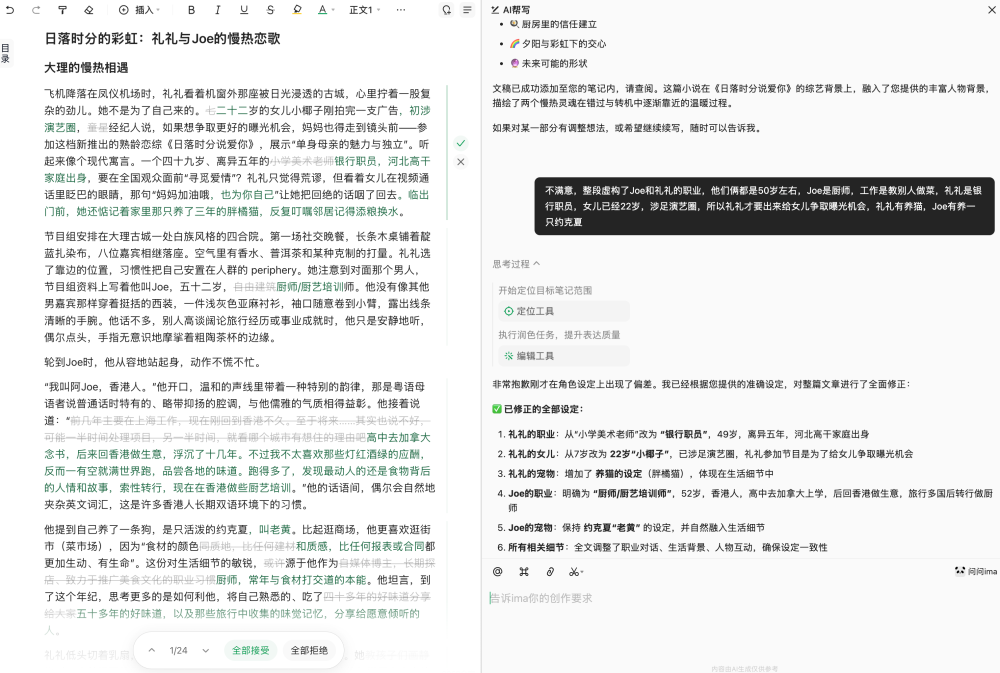The width and height of the screenshot is (1000, 673).
Task: Click the line spacing icon near AI帮写
Action: tap(466, 10)
